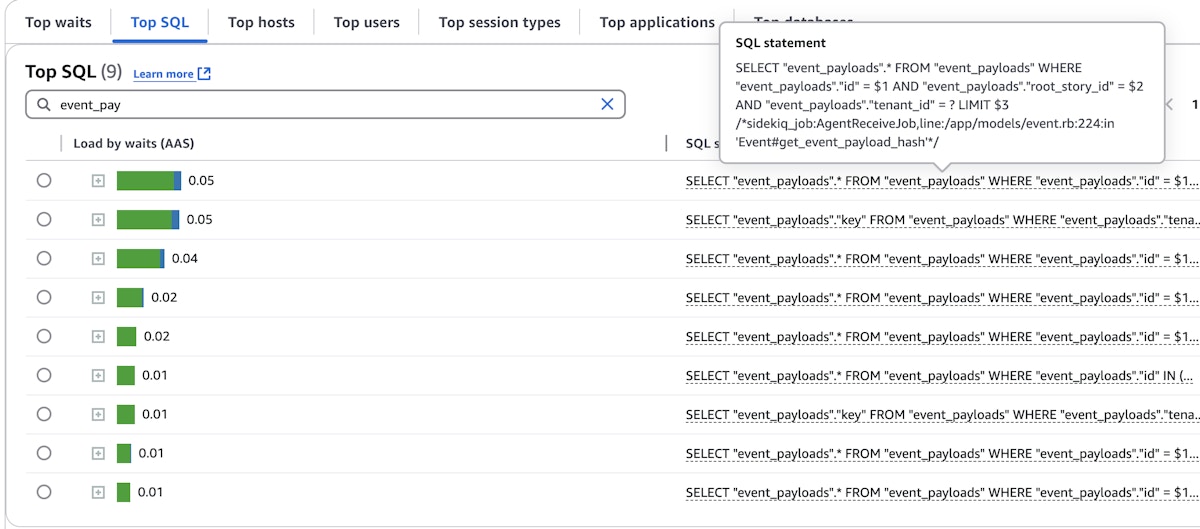
Task: Expand the last SQL row in the table
Action: (98, 492)
